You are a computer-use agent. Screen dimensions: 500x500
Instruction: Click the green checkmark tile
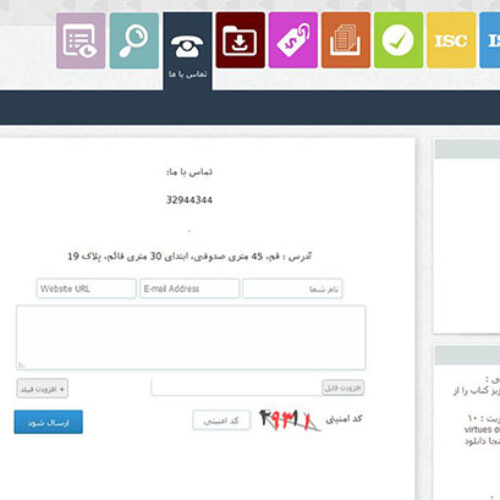tap(399, 40)
